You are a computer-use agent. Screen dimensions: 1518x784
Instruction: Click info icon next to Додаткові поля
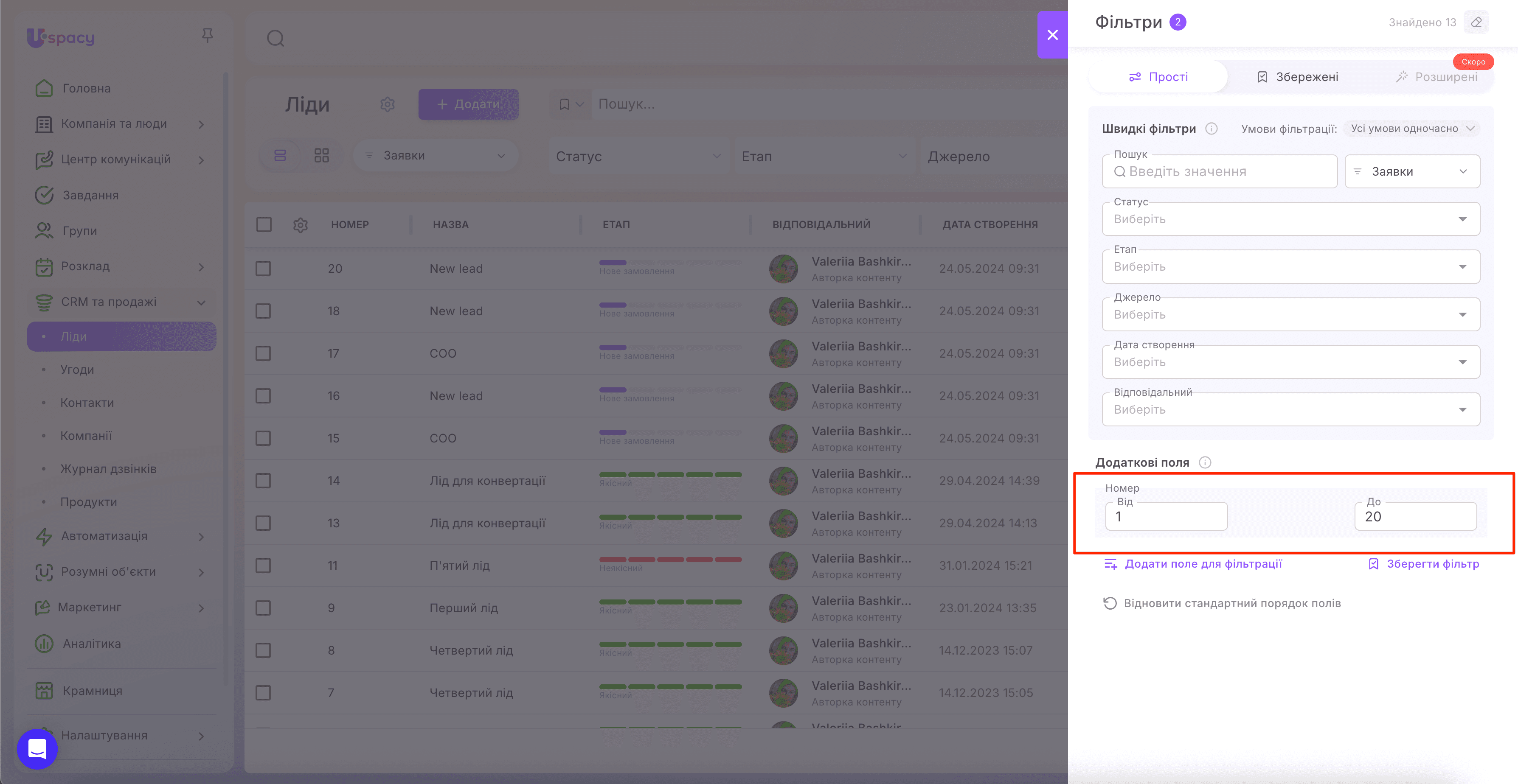click(1205, 462)
